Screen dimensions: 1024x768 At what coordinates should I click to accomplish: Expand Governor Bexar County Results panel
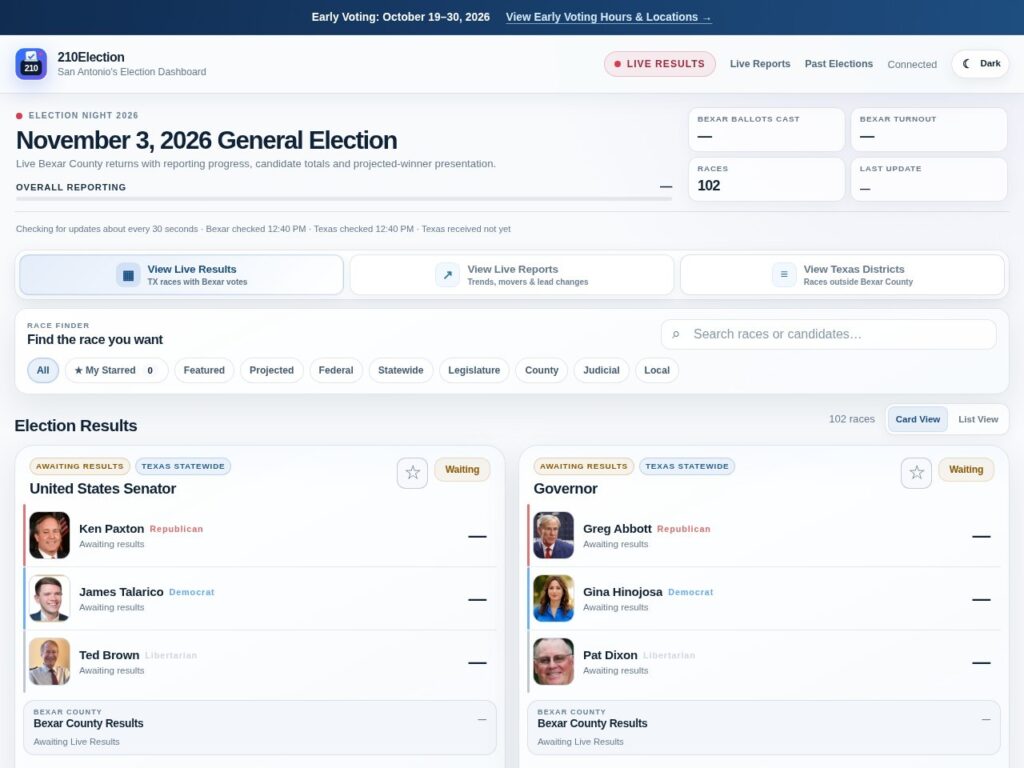tap(764, 728)
